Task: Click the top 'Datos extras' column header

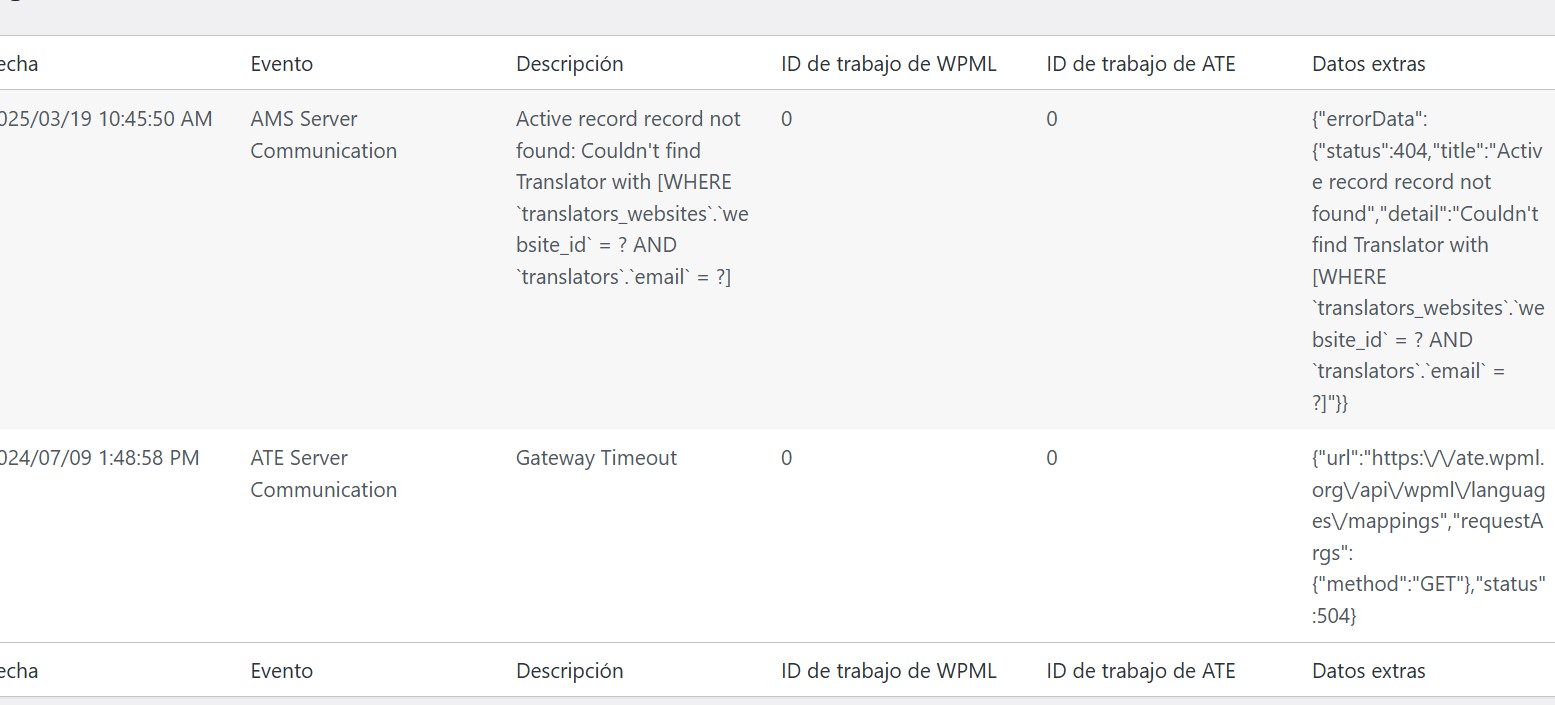Action: click(1368, 64)
